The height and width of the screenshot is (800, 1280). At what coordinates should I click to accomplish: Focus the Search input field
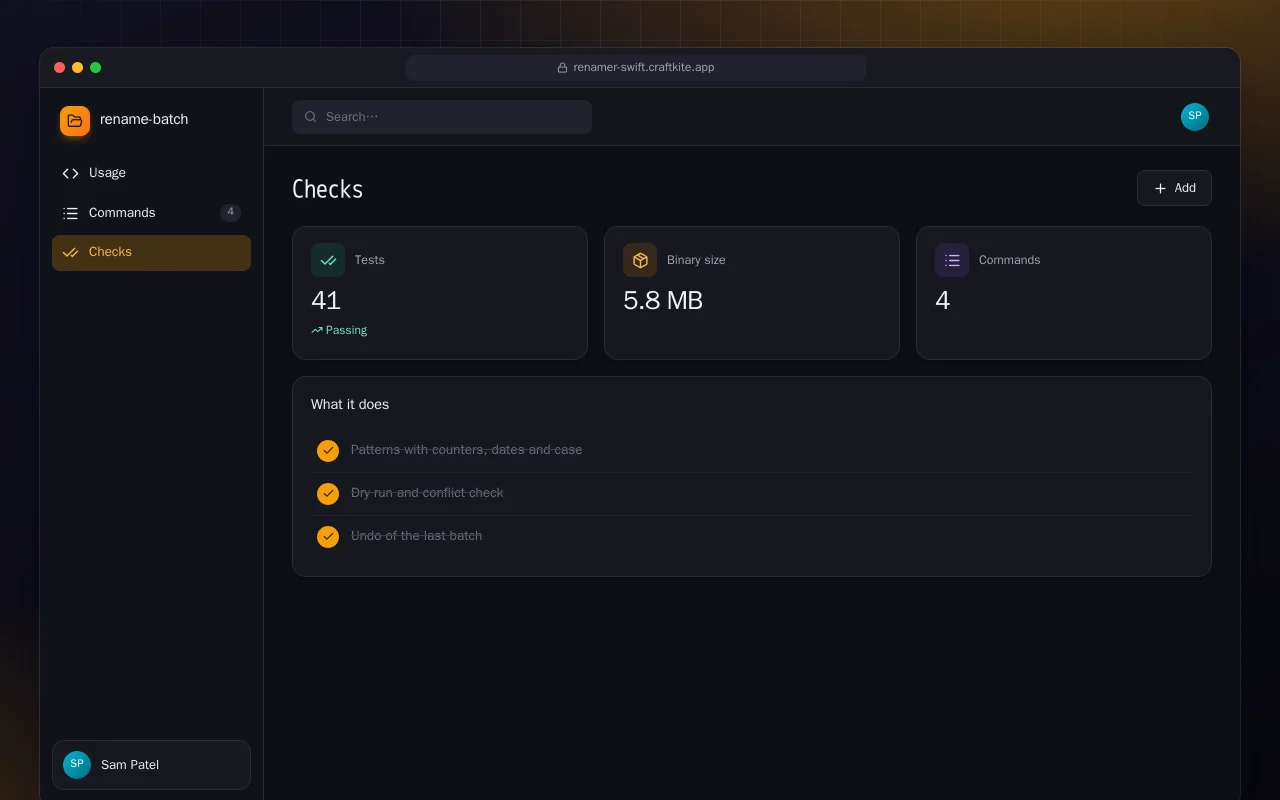442,117
